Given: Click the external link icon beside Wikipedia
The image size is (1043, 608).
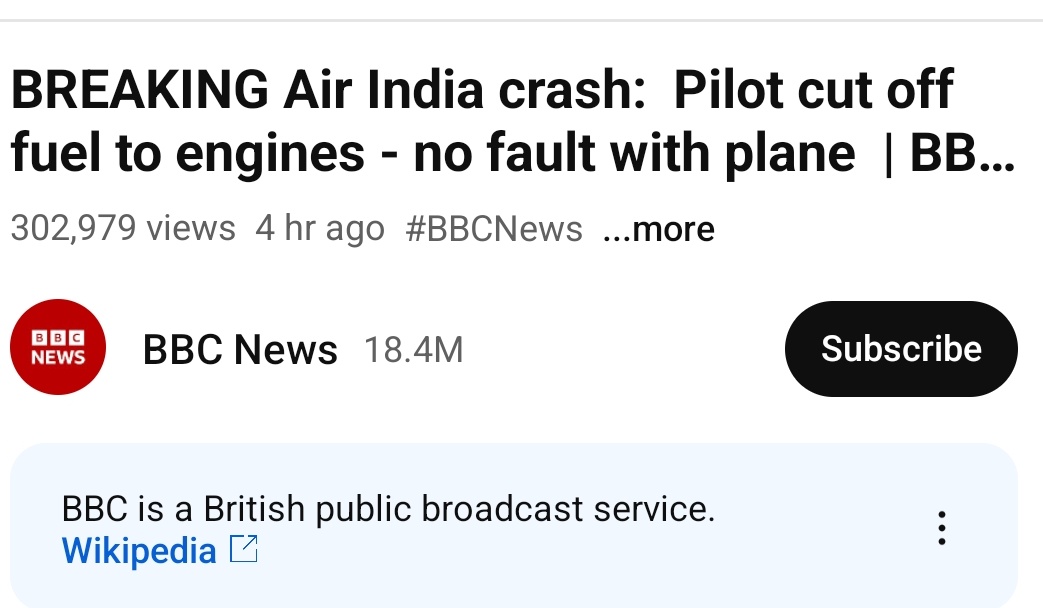Looking at the screenshot, I should 244,549.
